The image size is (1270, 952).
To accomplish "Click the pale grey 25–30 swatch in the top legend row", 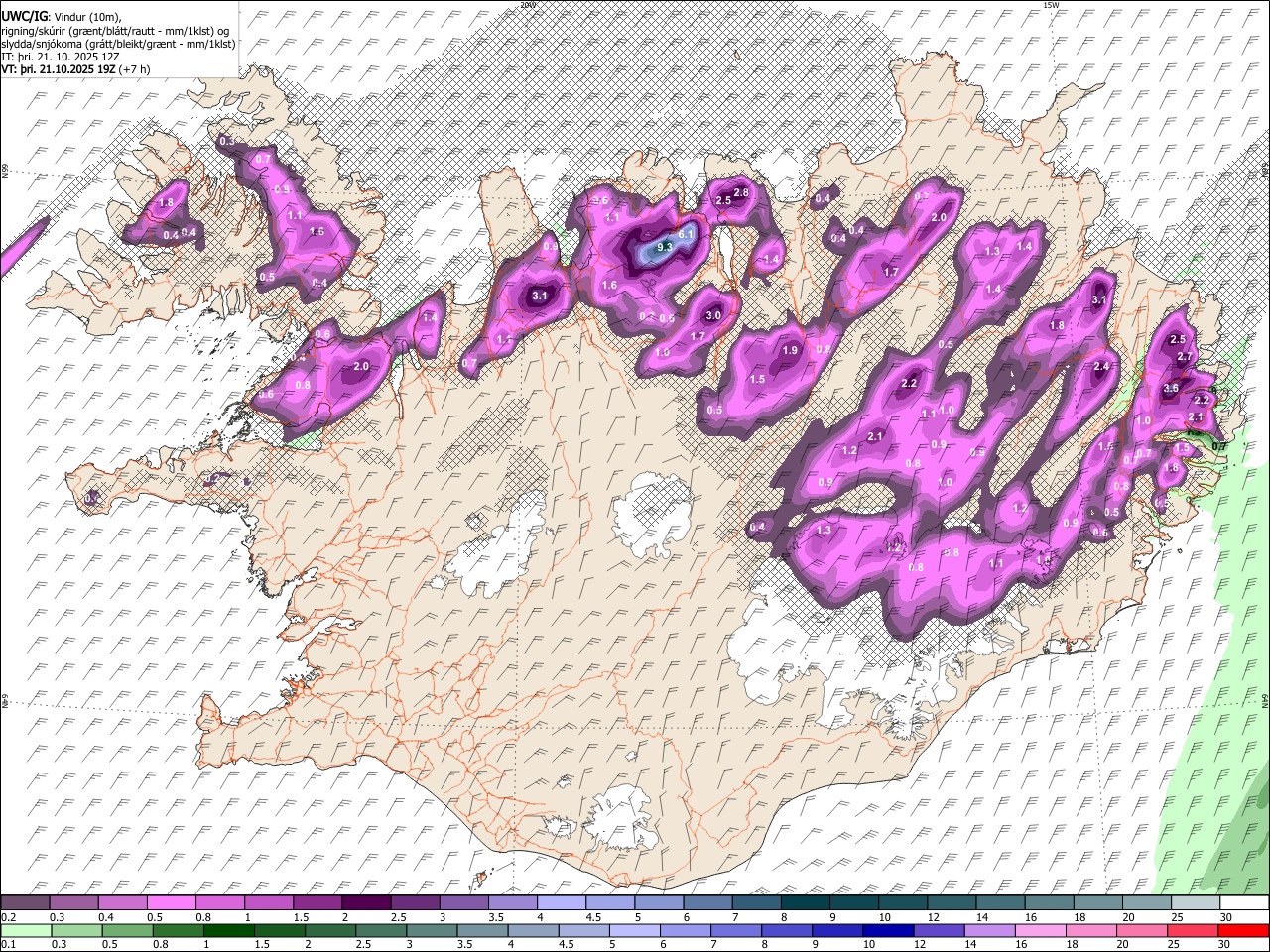I will (1197, 903).
